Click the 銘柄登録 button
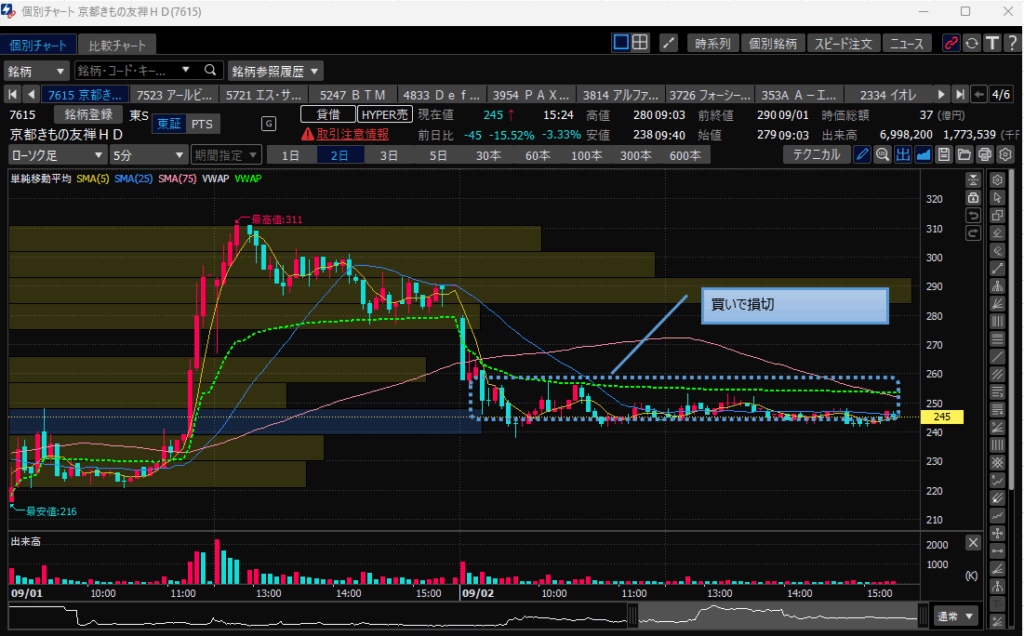The image size is (1024, 636). tap(91, 115)
